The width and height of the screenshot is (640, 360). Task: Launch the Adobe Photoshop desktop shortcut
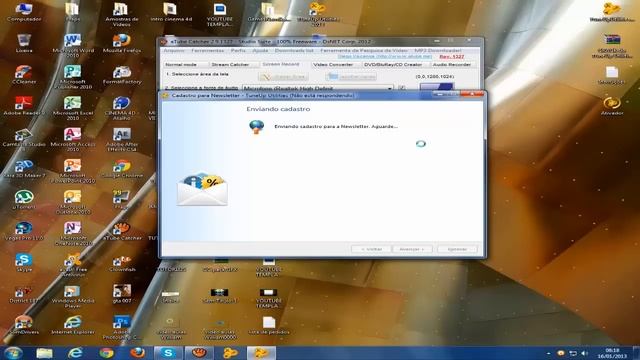coord(122,327)
